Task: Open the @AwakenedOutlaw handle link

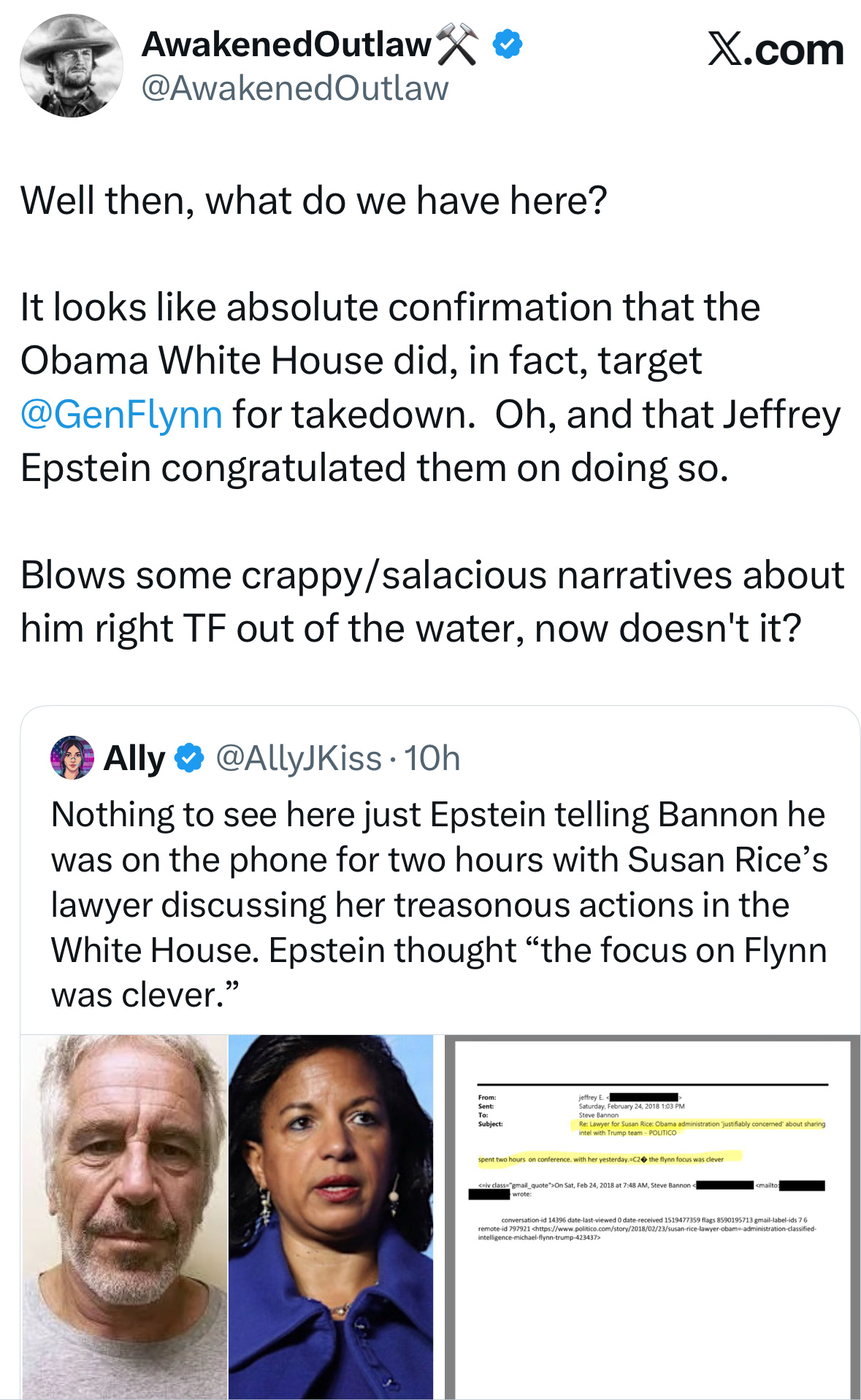Action: [x=295, y=88]
